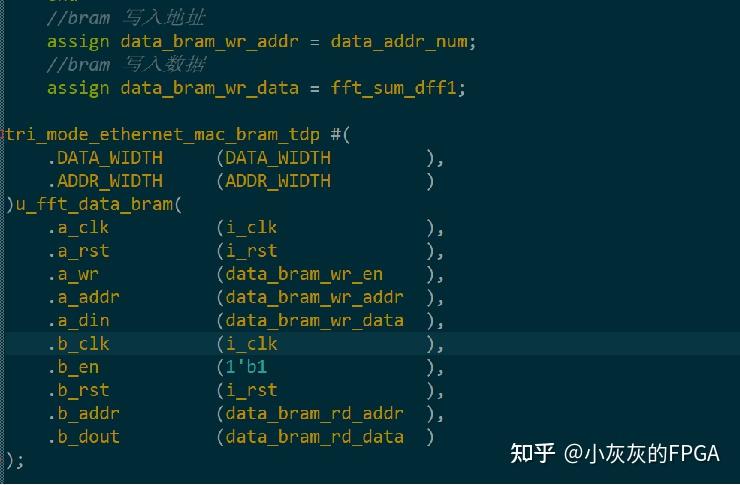Click the data_bram_rd_addr signal

(x=314, y=413)
